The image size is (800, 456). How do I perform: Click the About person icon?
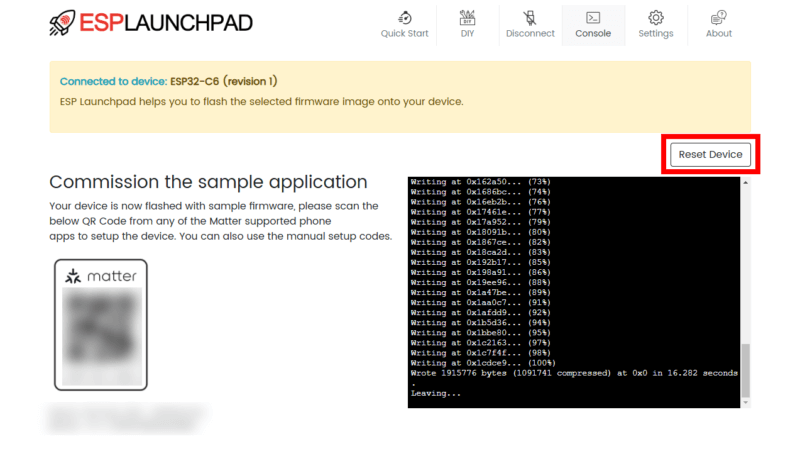click(718, 17)
